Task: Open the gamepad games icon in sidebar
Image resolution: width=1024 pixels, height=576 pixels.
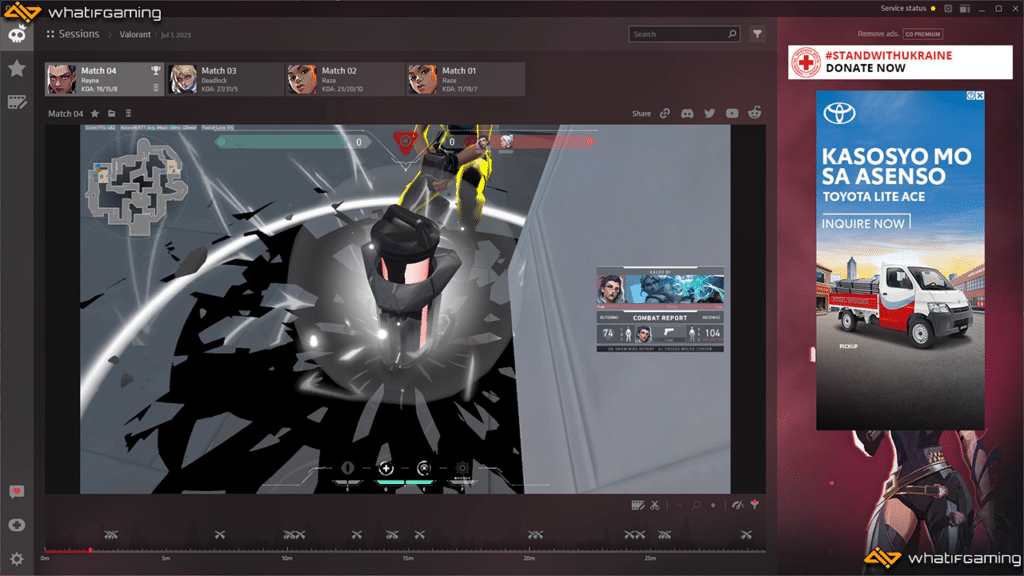Action: click(17, 525)
